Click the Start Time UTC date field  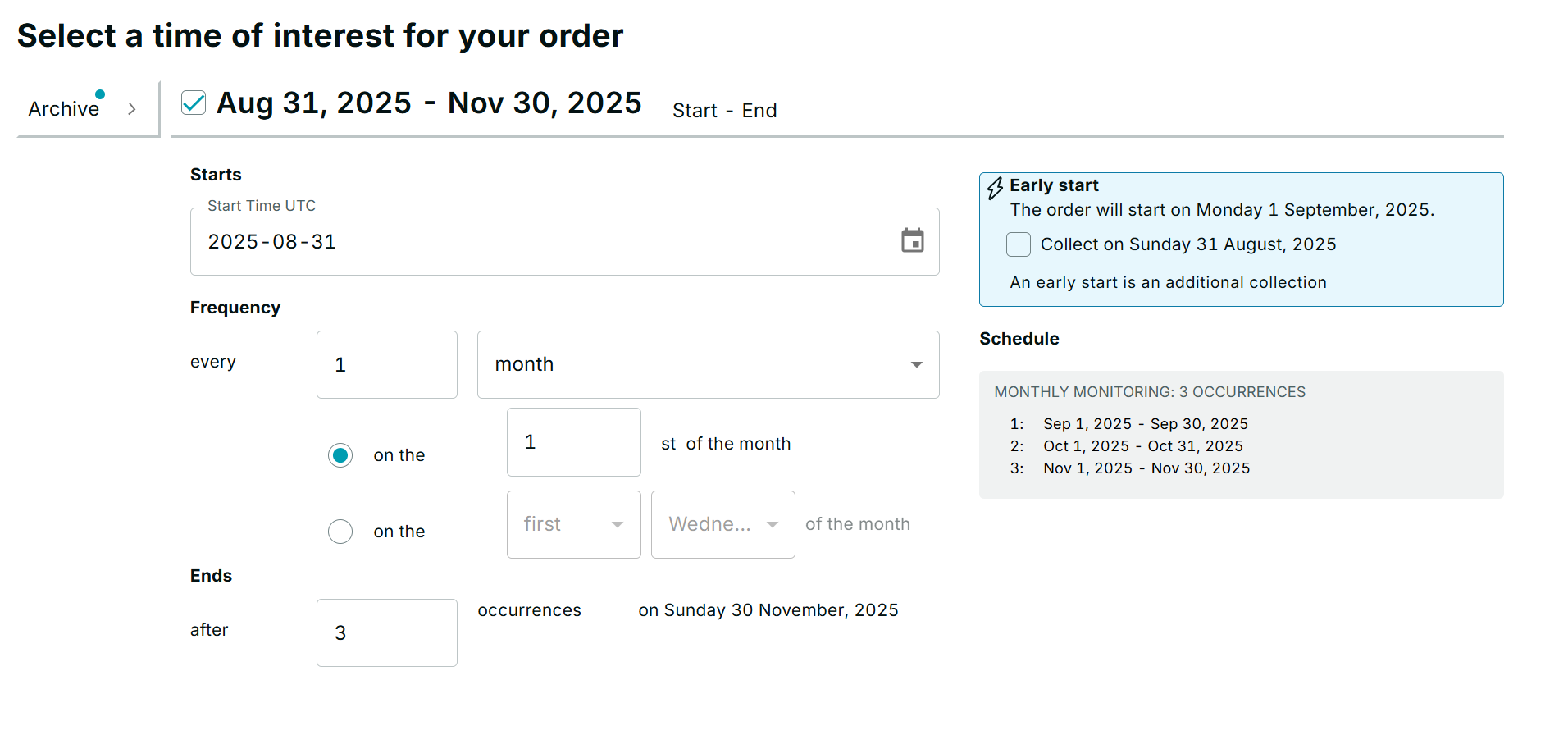[x=541, y=242]
